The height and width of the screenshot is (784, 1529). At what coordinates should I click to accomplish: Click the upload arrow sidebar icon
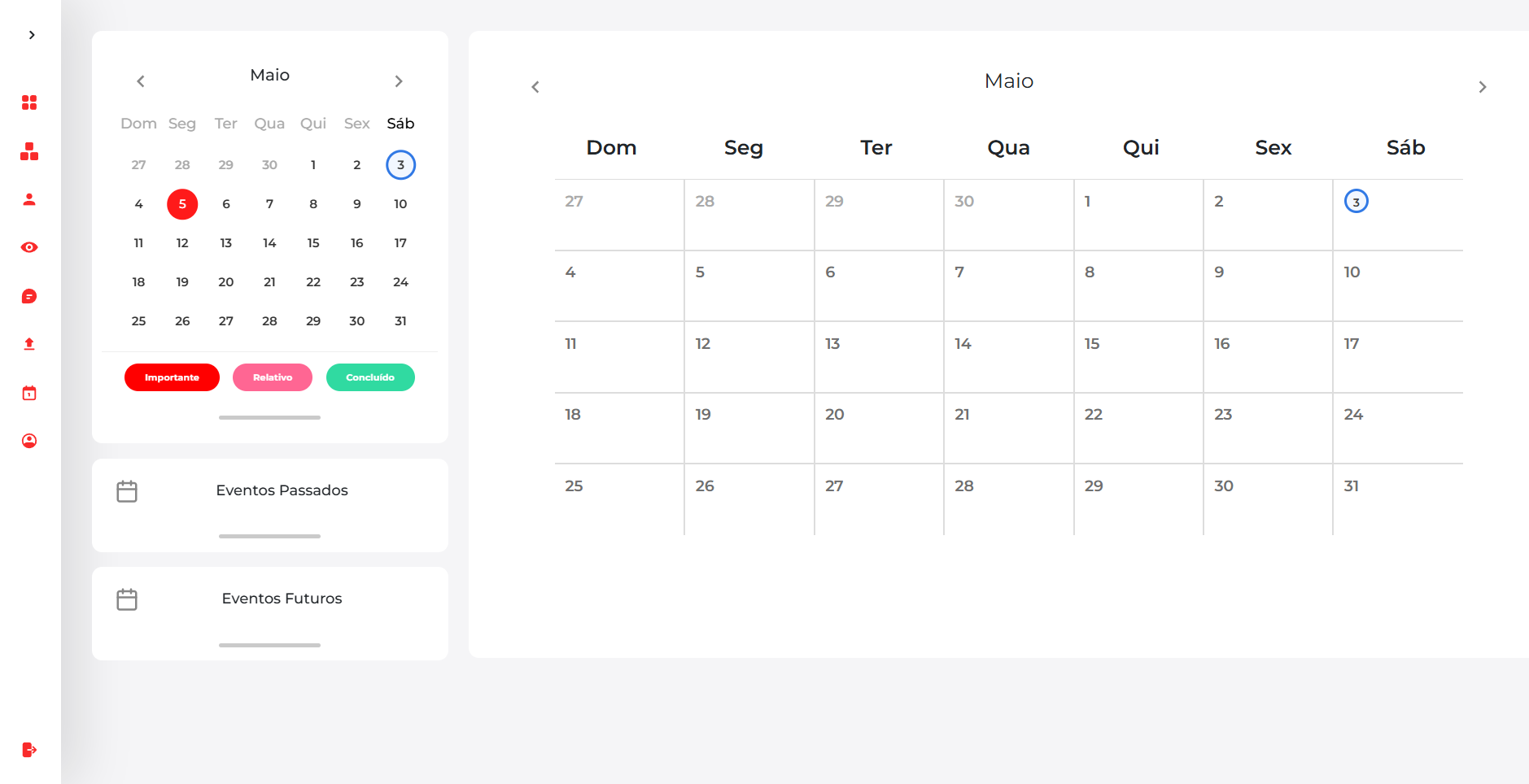click(x=29, y=344)
